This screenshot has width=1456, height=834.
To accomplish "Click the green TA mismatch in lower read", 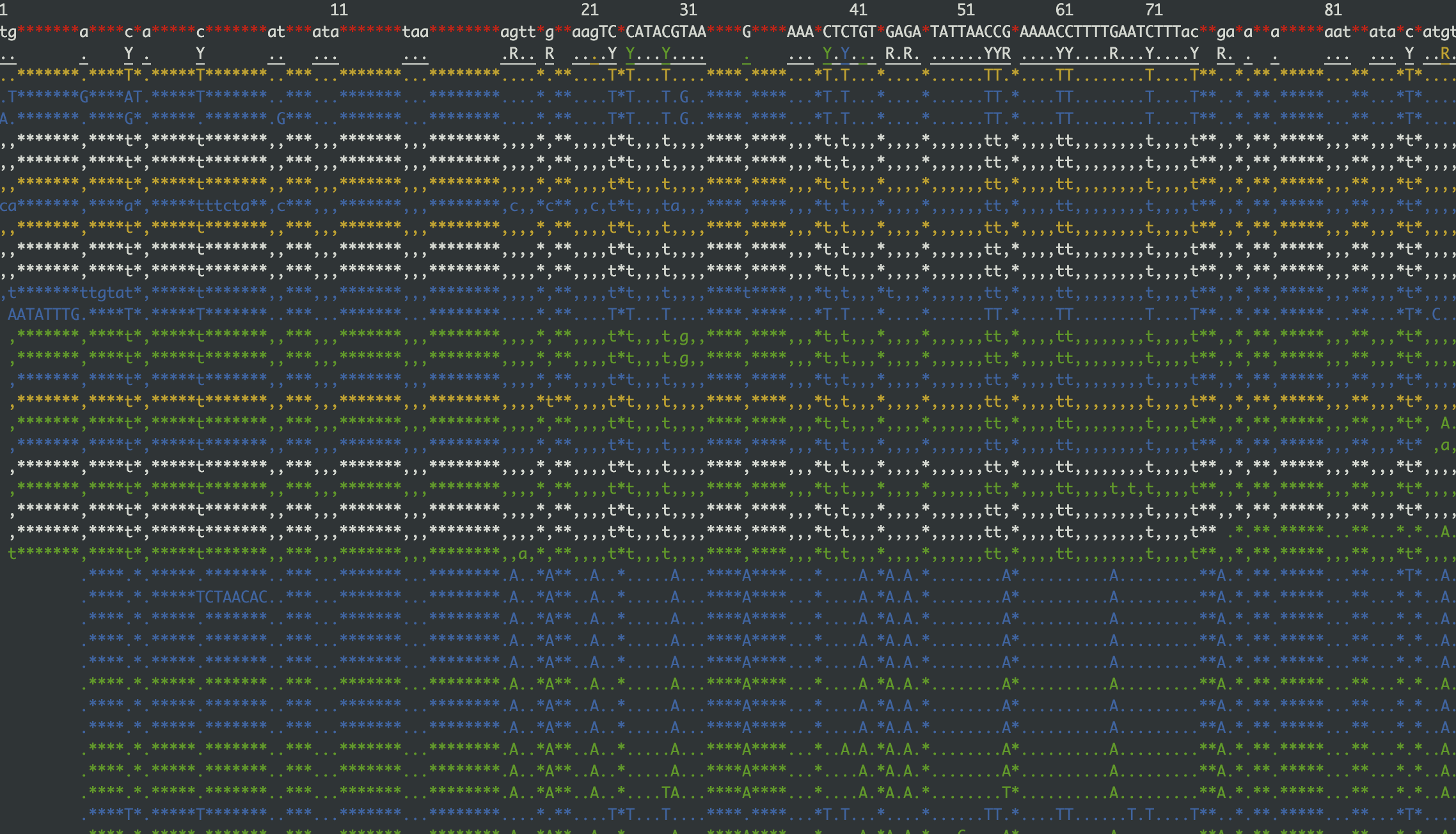I will coord(670,792).
